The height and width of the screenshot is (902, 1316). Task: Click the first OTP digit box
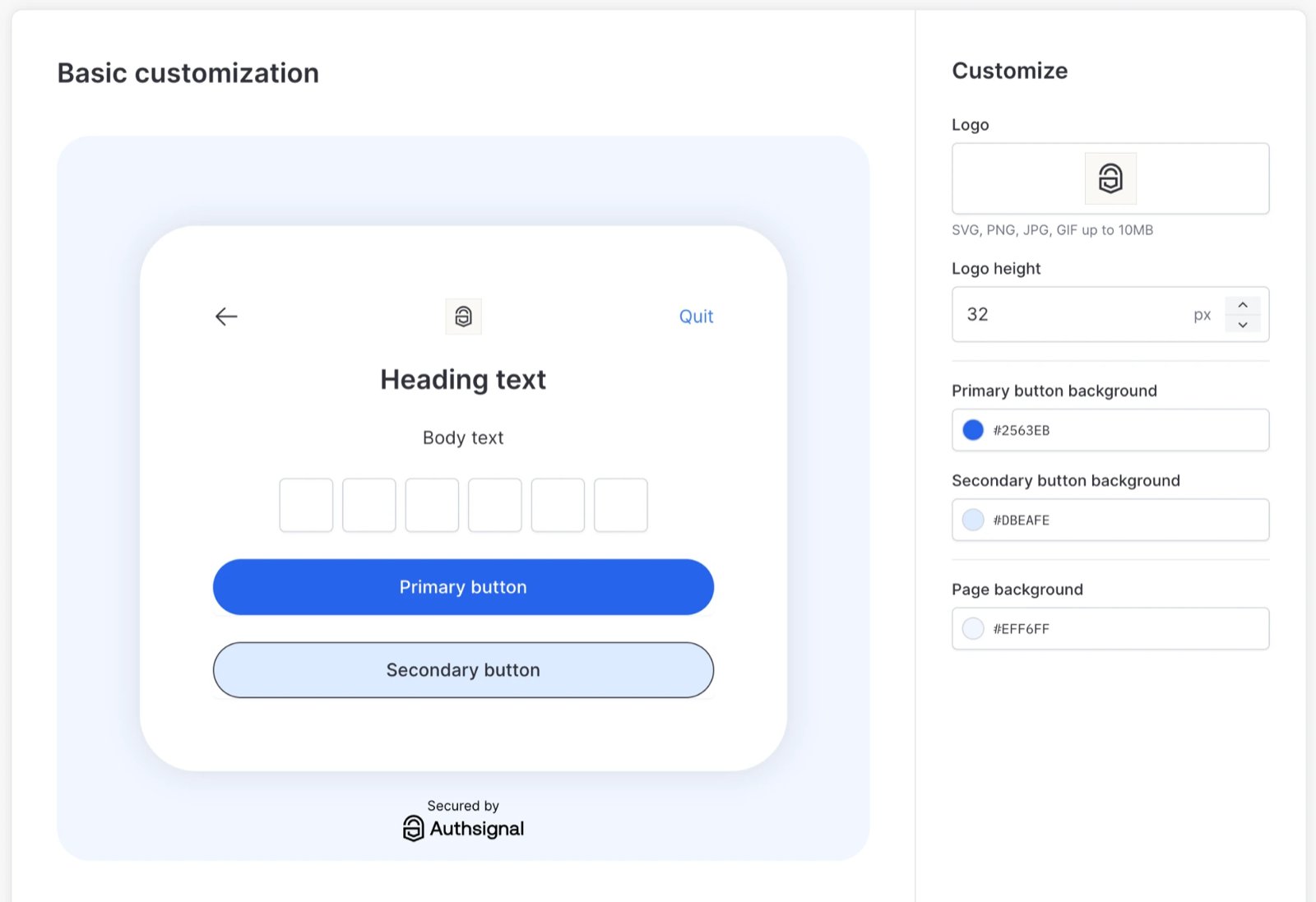pos(306,505)
